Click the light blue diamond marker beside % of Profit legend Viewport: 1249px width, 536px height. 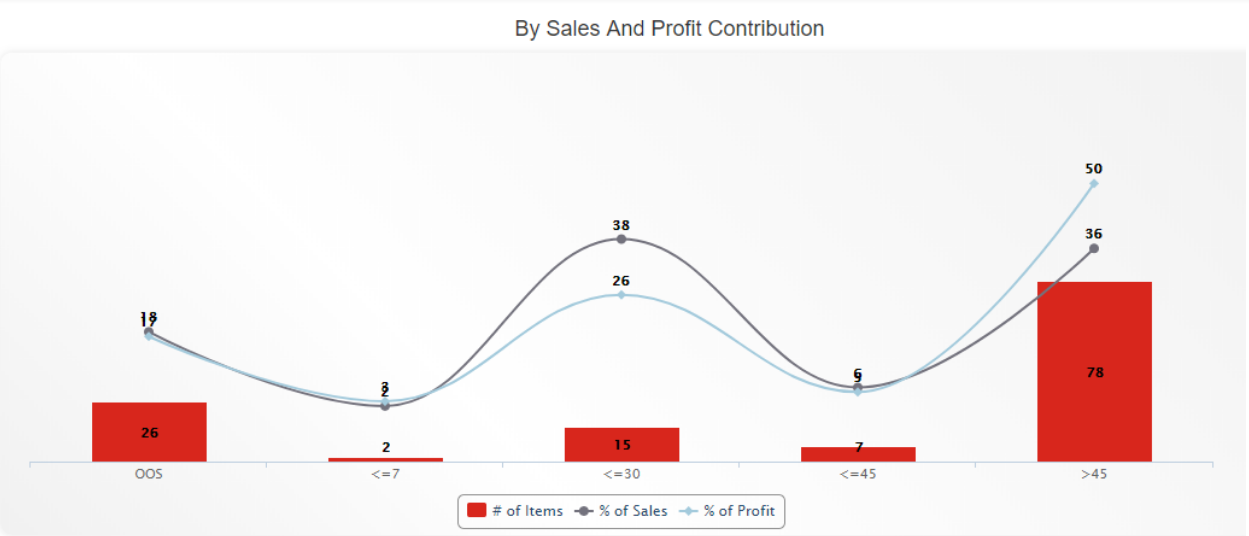coord(689,511)
